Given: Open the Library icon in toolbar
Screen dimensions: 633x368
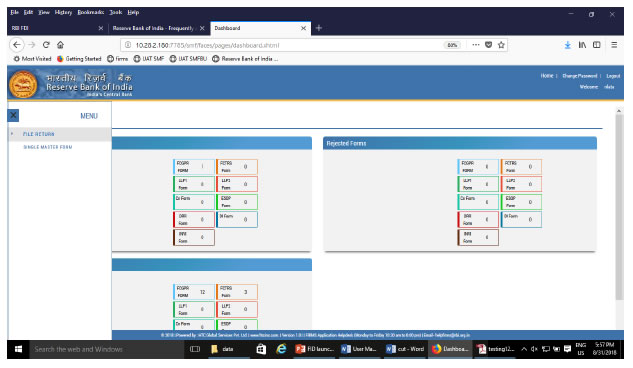Looking at the screenshot, I should point(582,45).
